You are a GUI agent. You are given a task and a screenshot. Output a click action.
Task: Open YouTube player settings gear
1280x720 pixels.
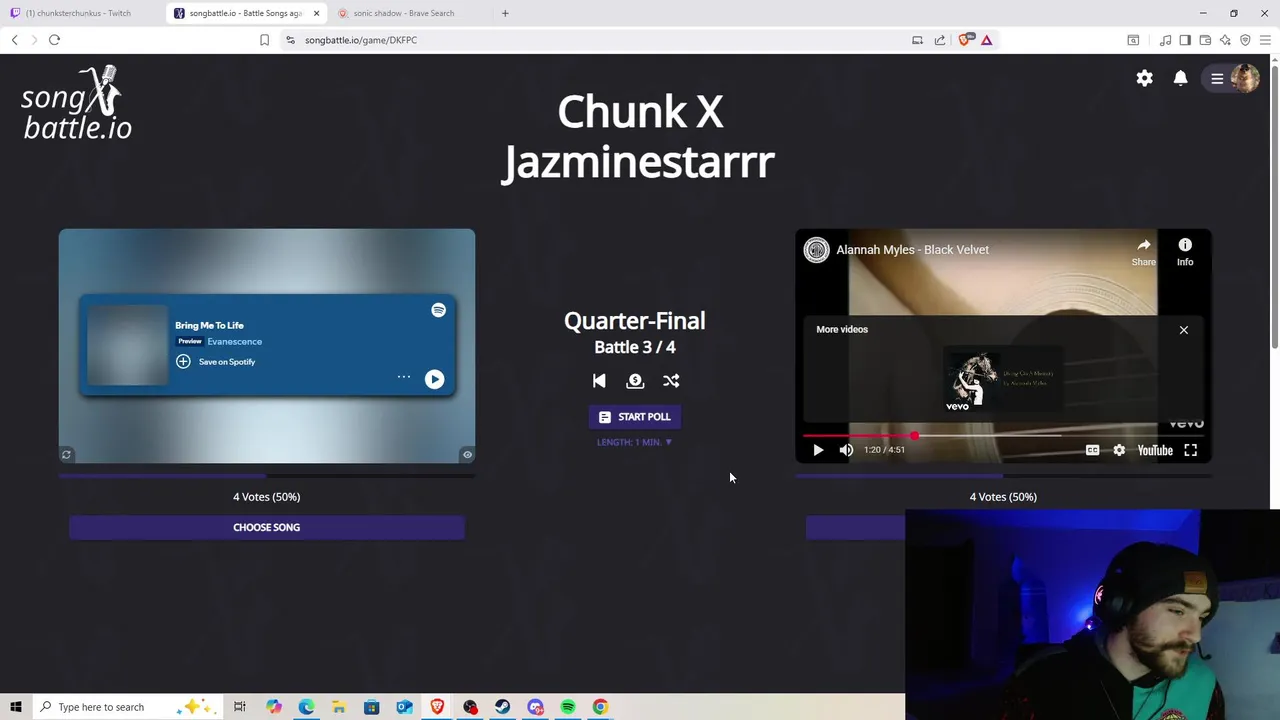pyautogui.click(x=1119, y=450)
